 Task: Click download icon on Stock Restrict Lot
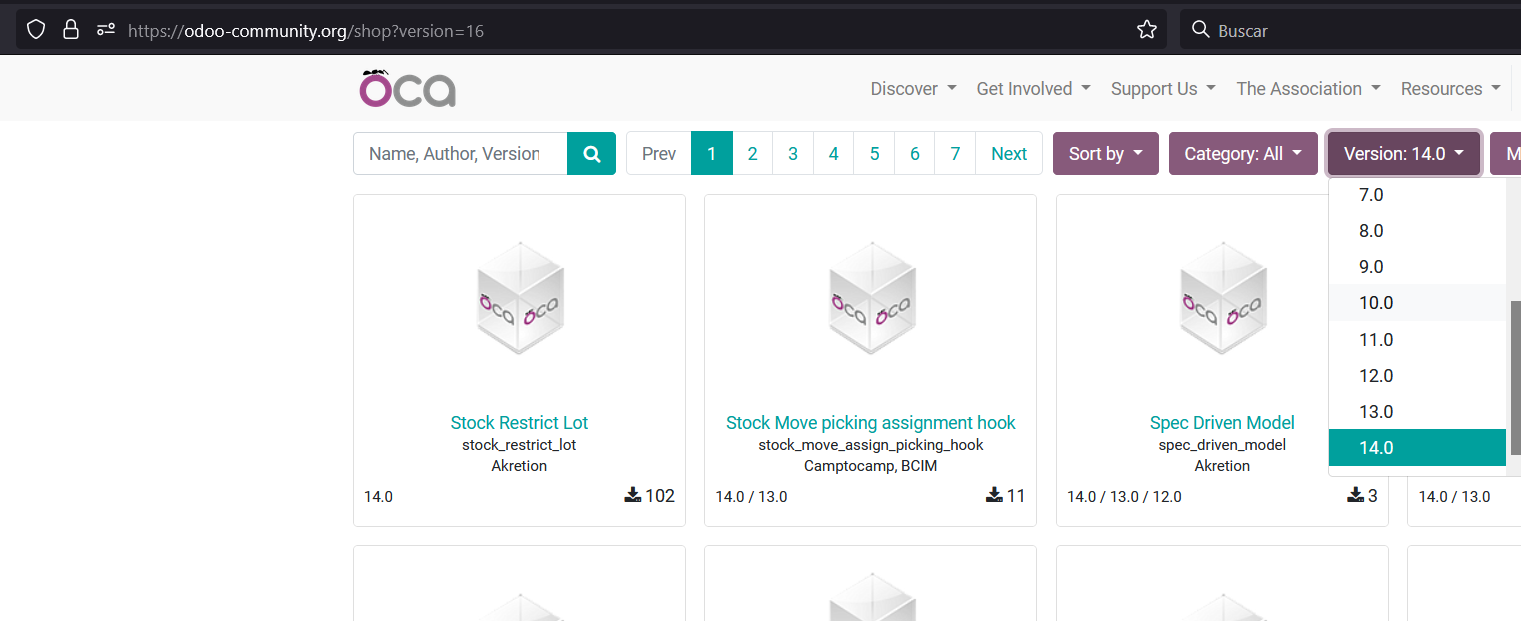(633, 495)
